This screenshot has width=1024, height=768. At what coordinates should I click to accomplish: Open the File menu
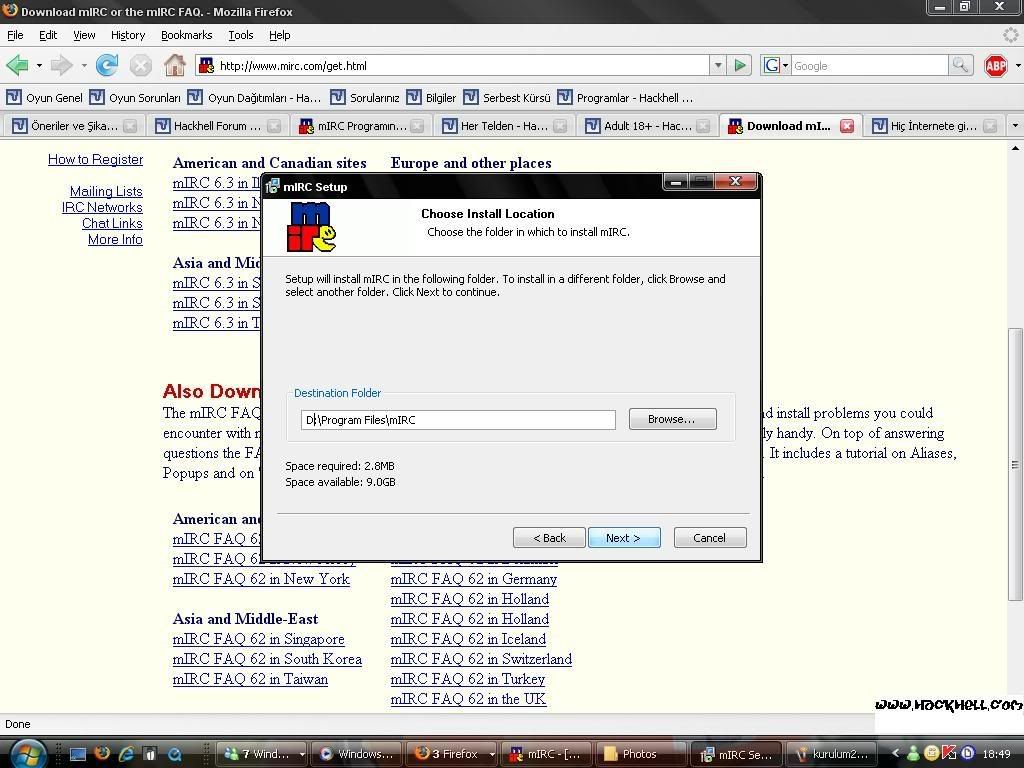(x=15, y=35)
